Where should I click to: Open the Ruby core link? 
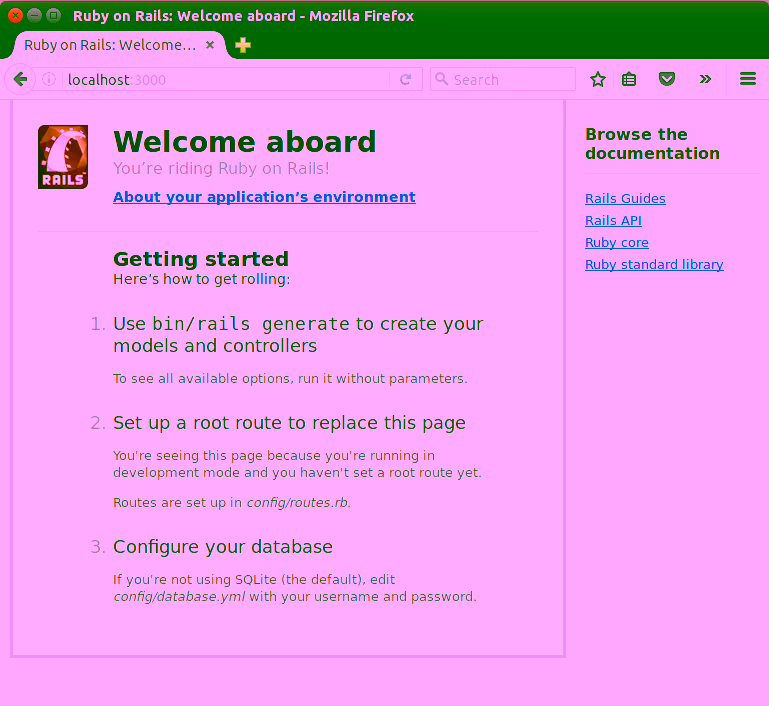pyautogui.click(x=617, y=243)
